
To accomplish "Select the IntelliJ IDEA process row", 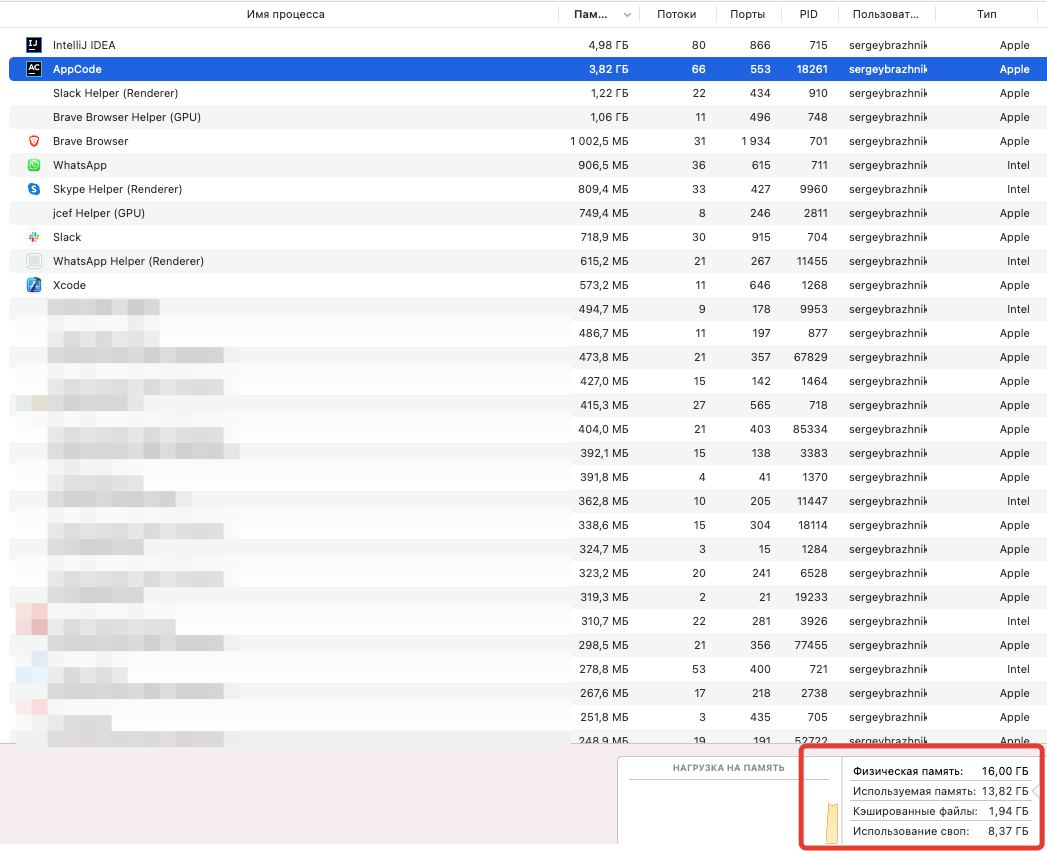I will 524,45.
